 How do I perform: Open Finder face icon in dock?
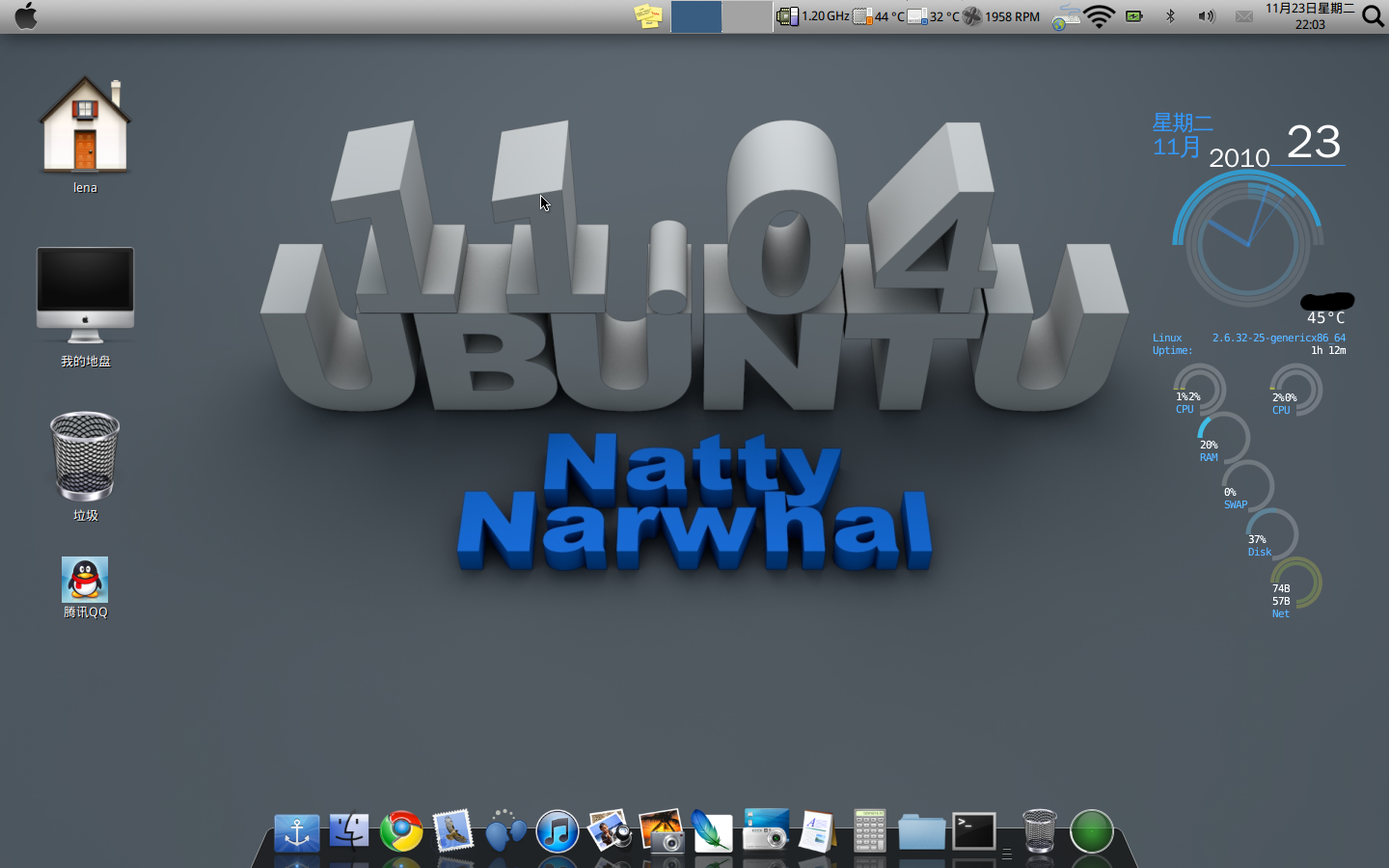coord(349,831)
